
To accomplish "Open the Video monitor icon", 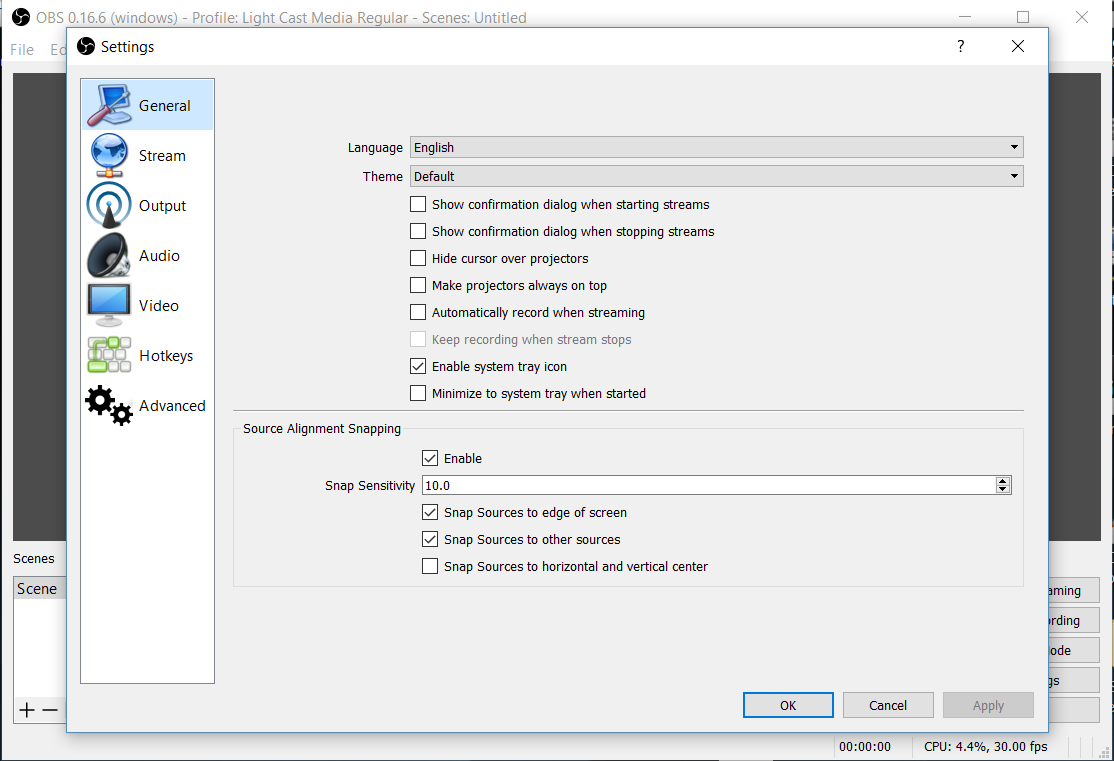I will pos(109,305).
